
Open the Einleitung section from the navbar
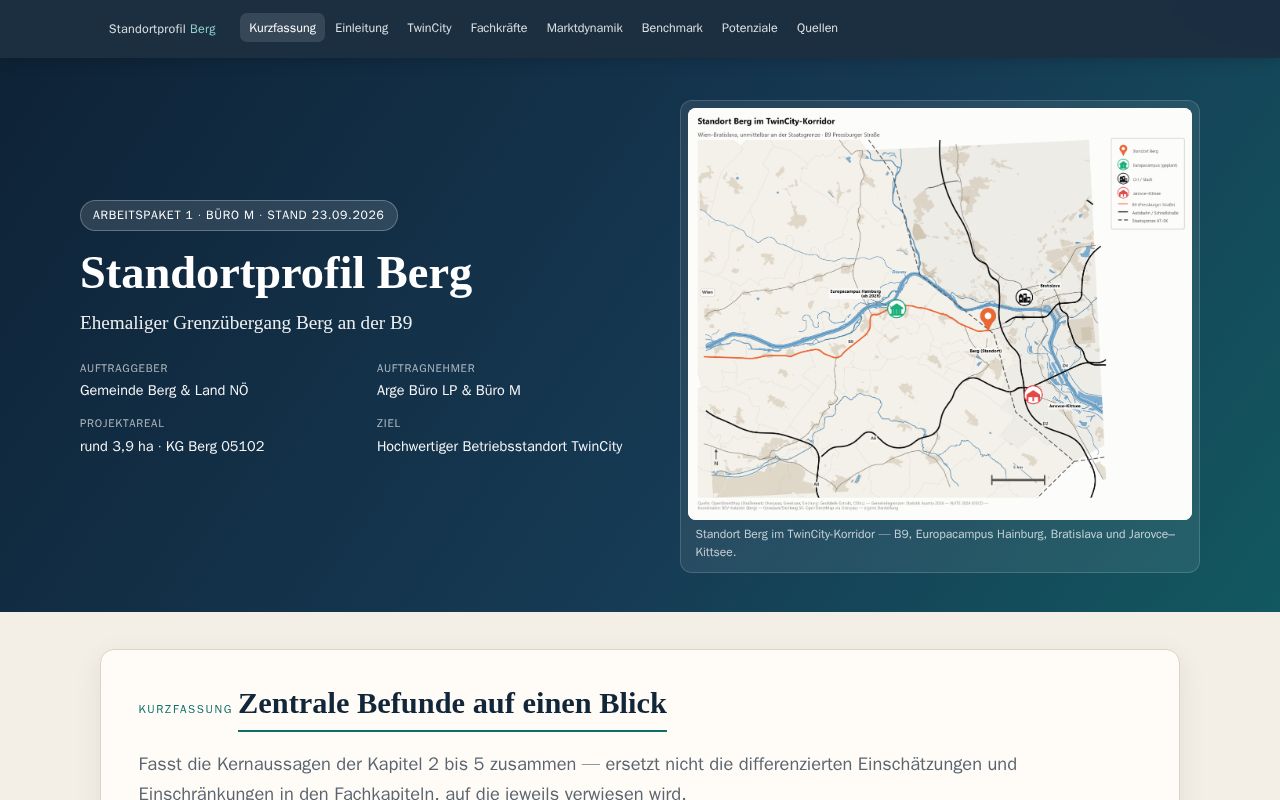pyautogui.click(x=361, y=28)
